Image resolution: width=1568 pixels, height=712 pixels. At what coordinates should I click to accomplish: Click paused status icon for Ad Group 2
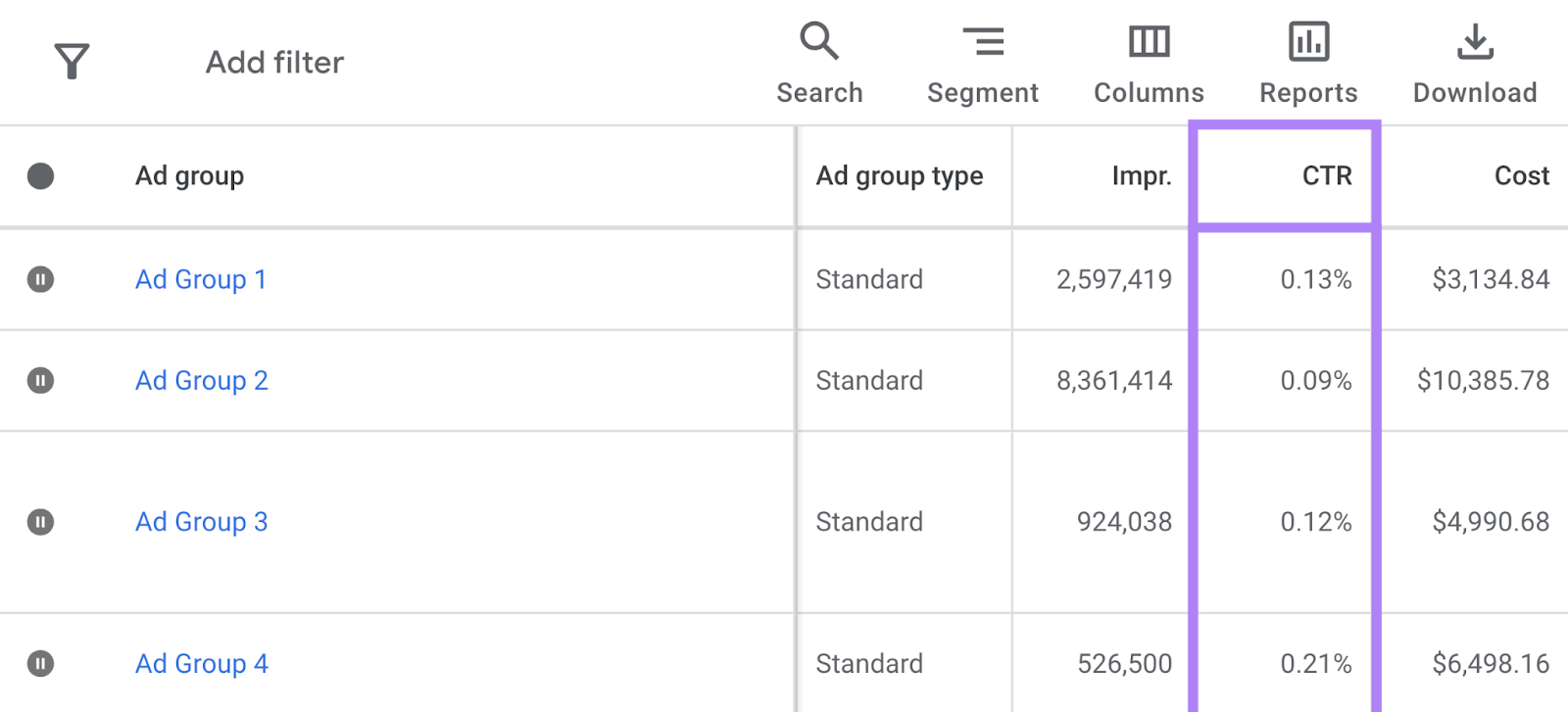(40, 380)
